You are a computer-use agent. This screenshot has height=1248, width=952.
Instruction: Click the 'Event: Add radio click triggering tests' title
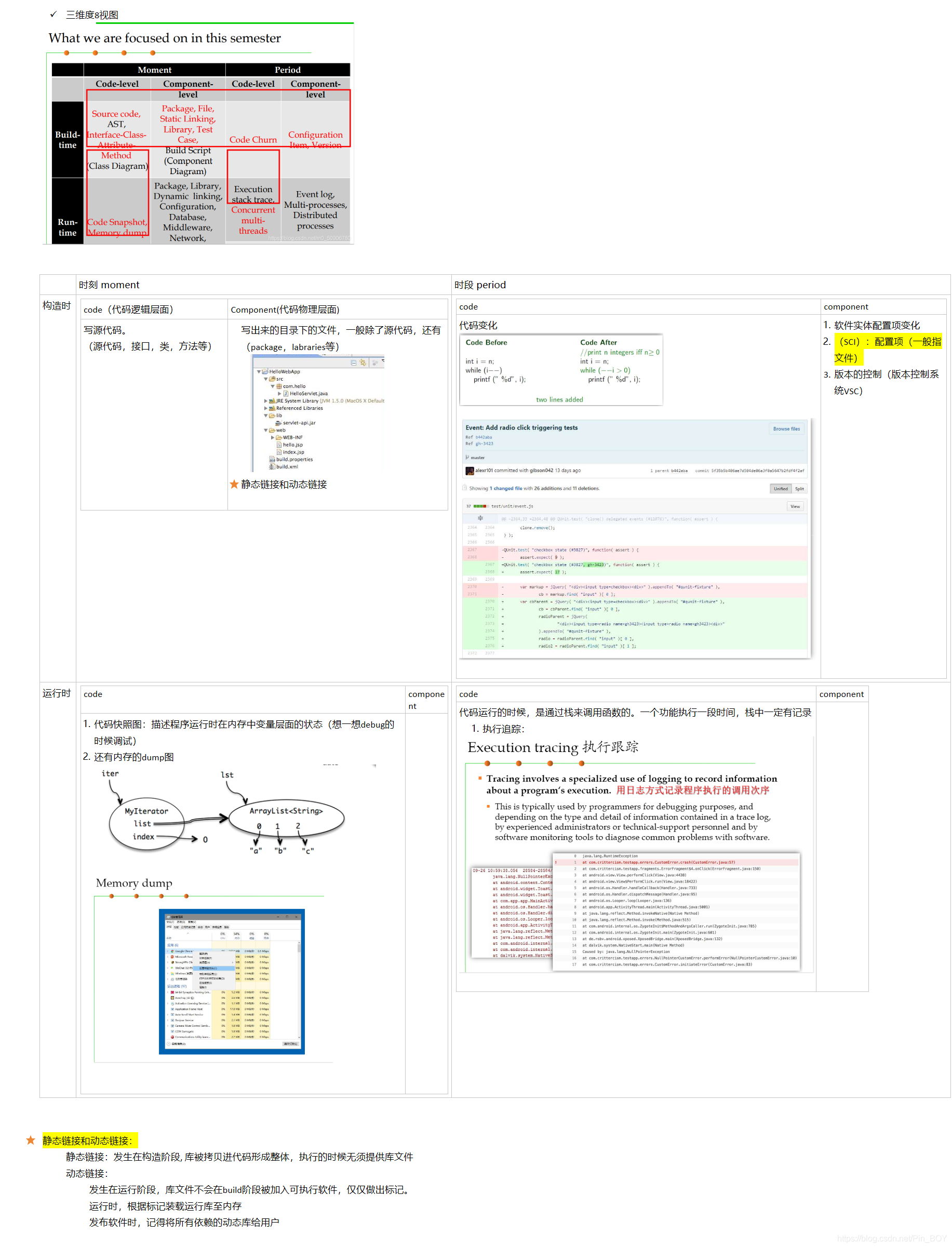(x=521, y=428)
